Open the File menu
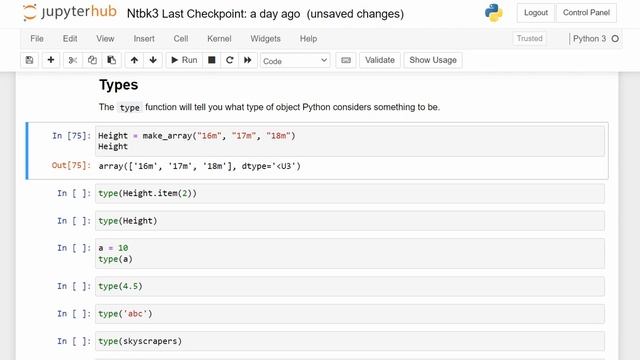Viewport: 640px width, 360px height. pyautogui.click(x=37, y=39)
